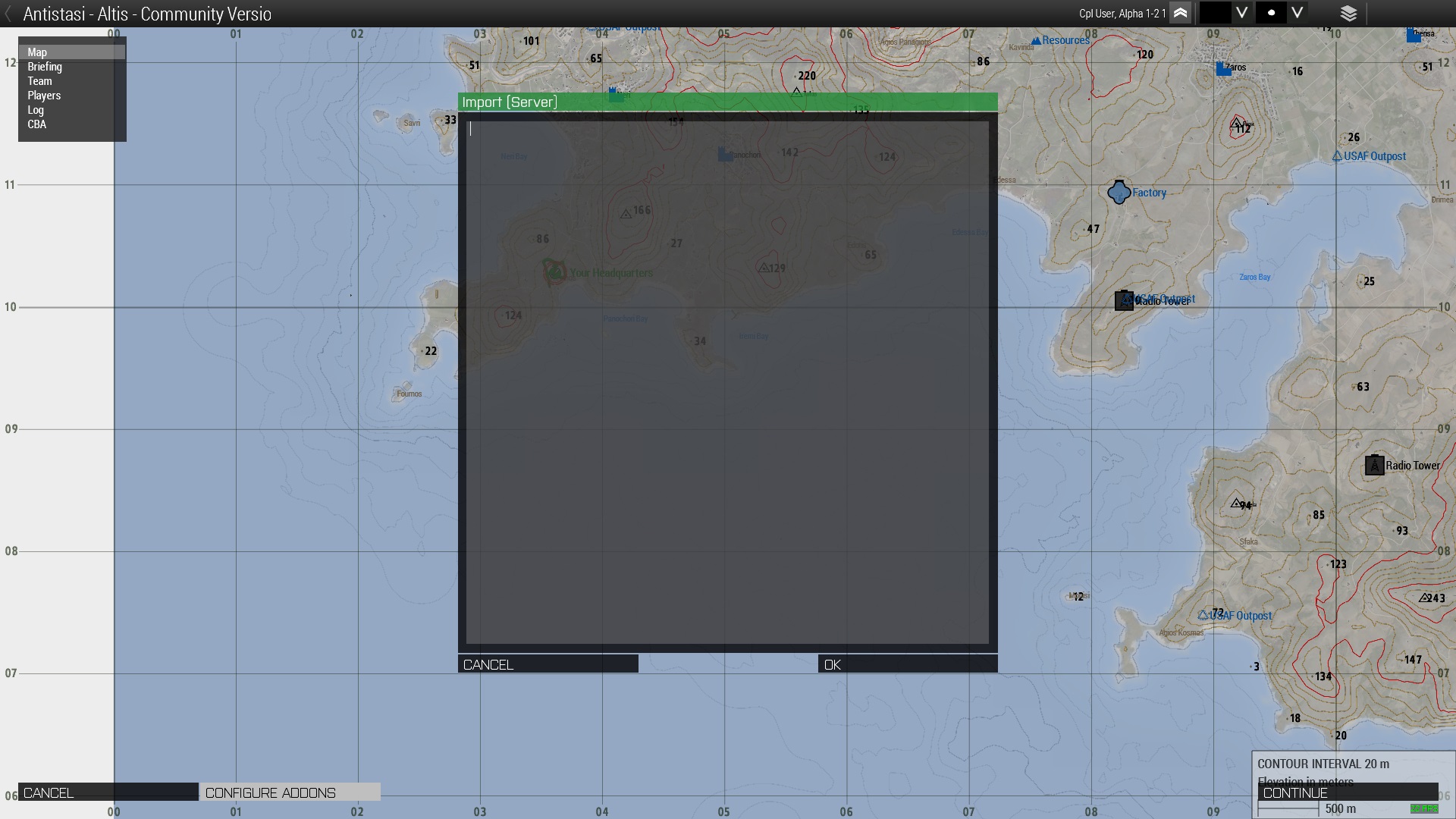Open the Briefing menu entry

pyautogui.click(x=45, y=67)
